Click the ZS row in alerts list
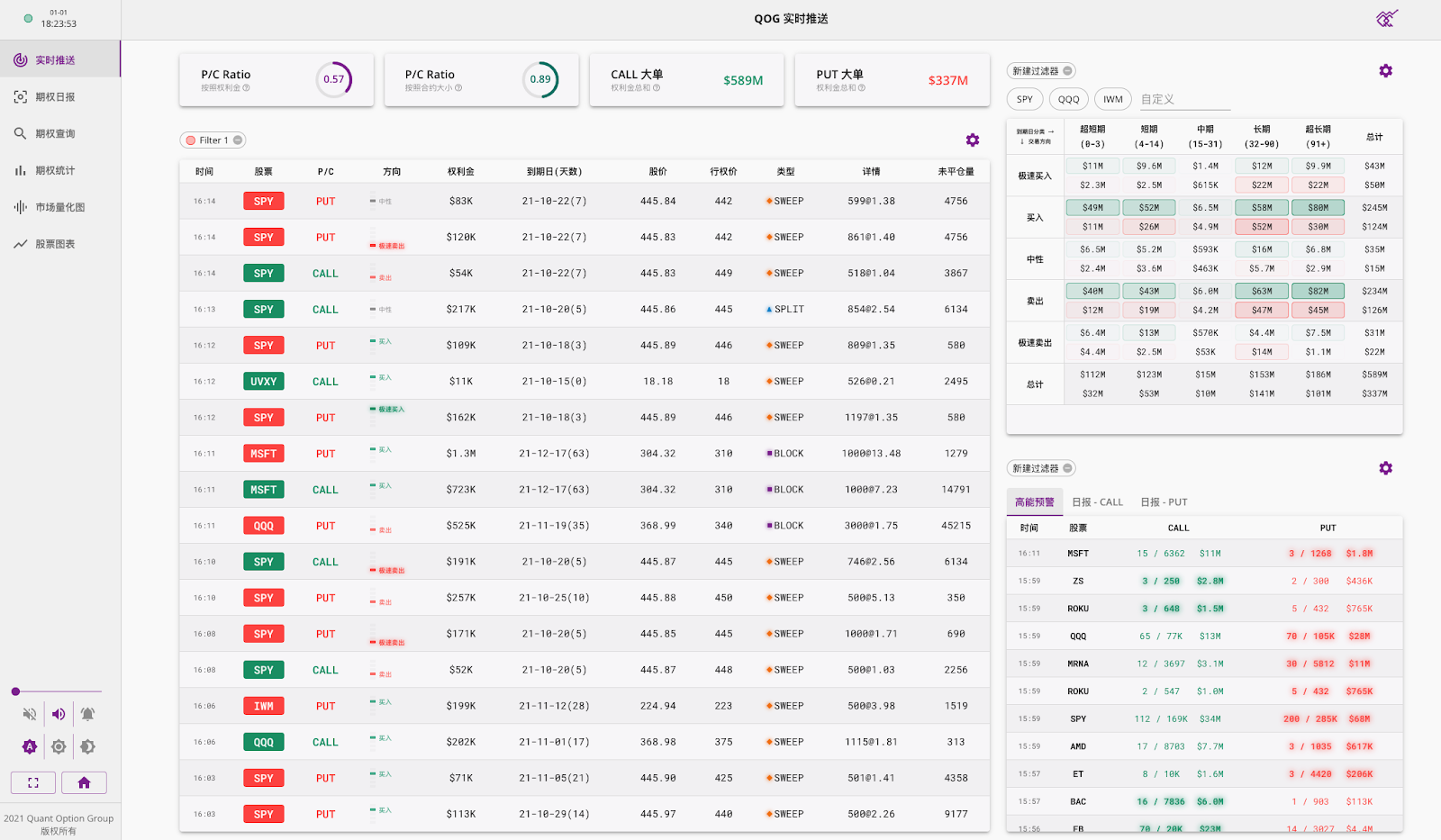Image resolution: width=1441 pixels, height=840 pixels. click(1204, 581)
